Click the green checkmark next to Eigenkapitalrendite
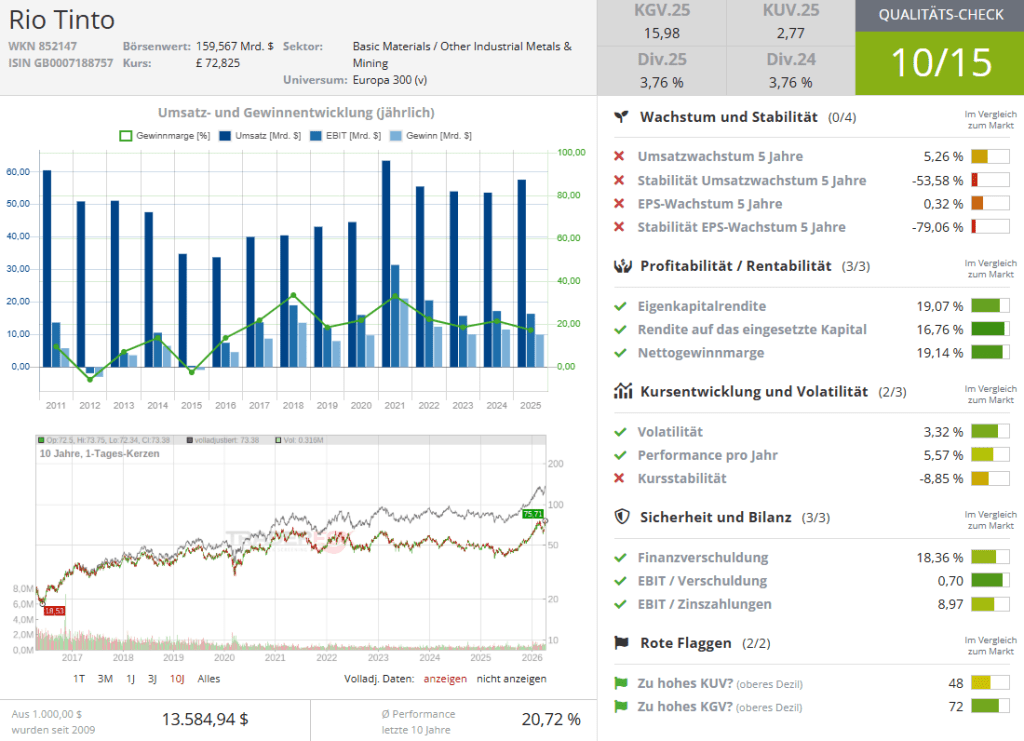The image size is (1024, 741). [x=619, y=306]
